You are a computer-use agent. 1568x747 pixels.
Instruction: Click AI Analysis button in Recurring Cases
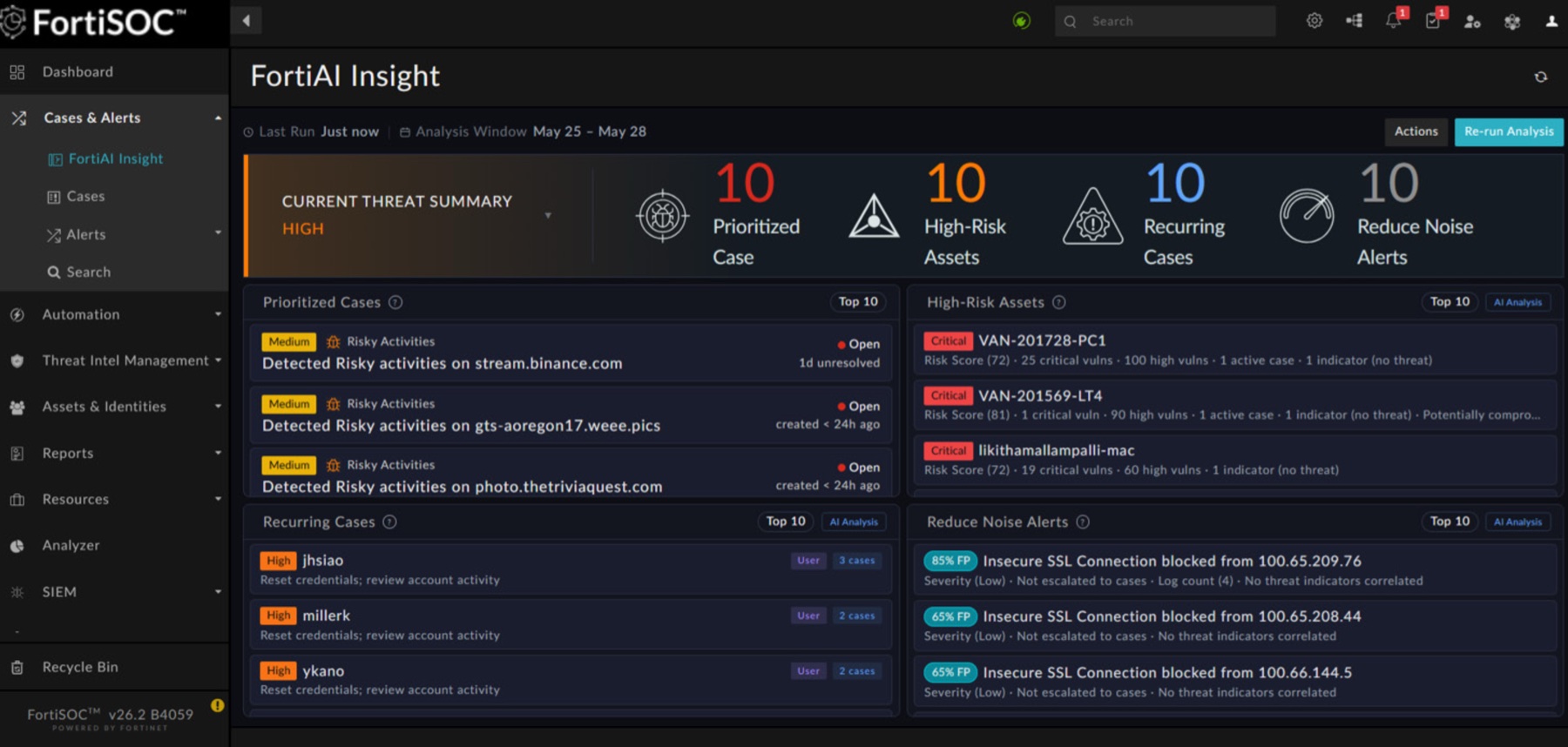pos(854,522)
